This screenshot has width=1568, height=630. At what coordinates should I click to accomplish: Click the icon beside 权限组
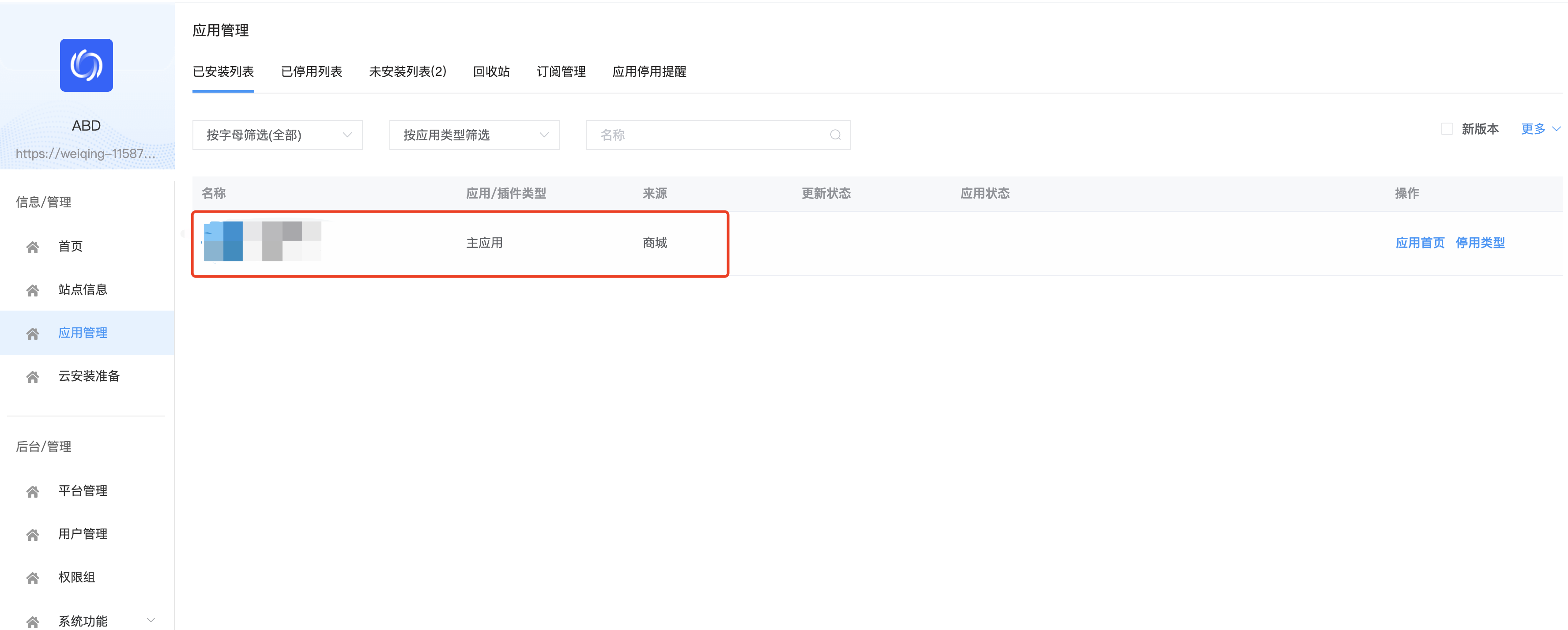pos(33,577)
